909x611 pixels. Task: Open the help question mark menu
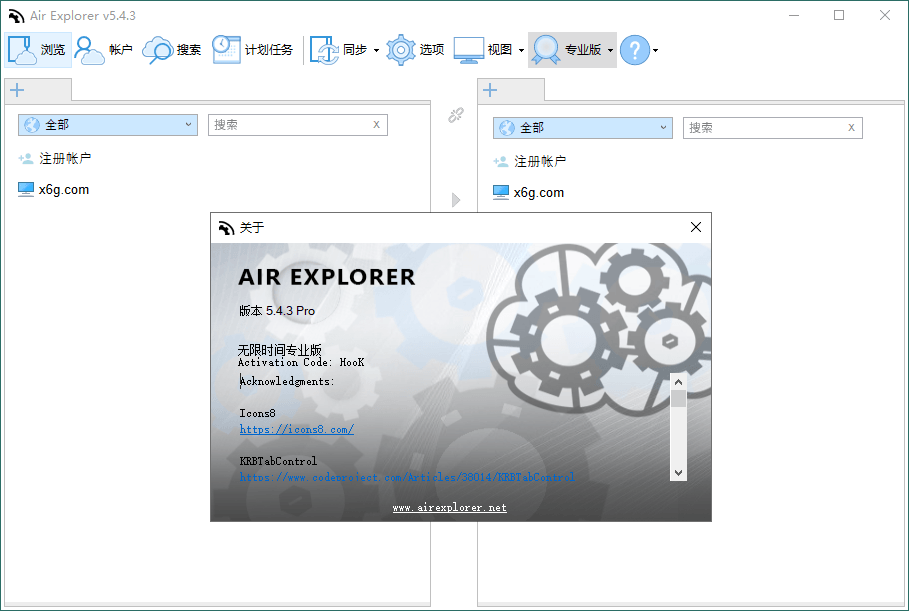[633, 49]
